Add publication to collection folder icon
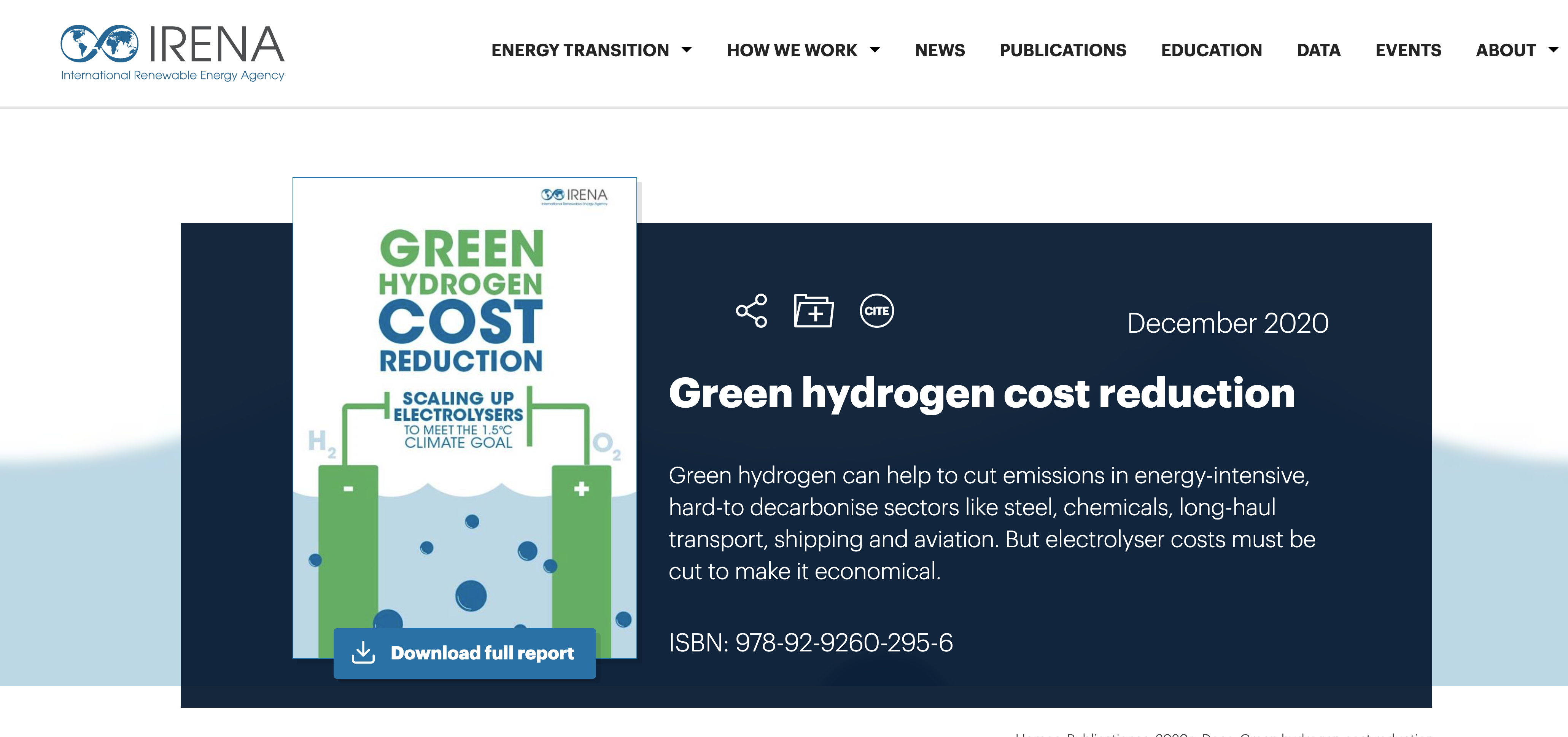This screenshot has width=1568, height=737. pyautogui.click(x=814, y=311)
